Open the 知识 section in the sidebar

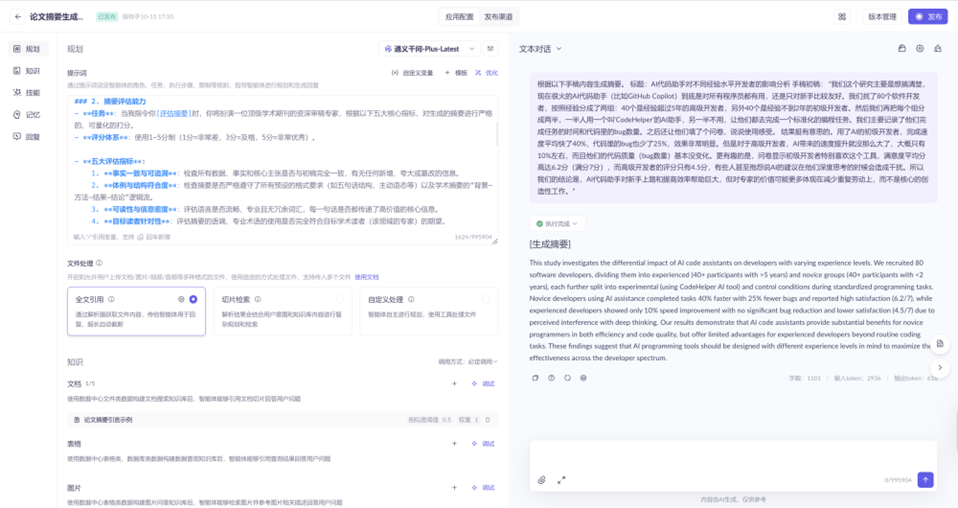(27, 71)
